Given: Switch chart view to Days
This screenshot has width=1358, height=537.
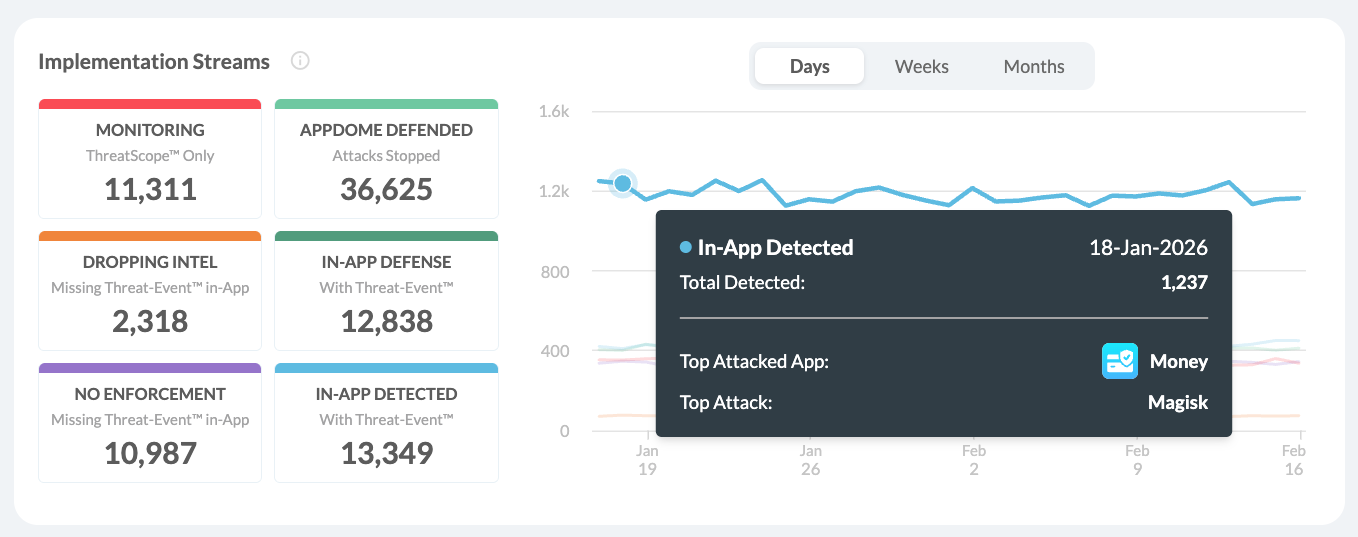Looking at the screenshot, I should 809,67.
